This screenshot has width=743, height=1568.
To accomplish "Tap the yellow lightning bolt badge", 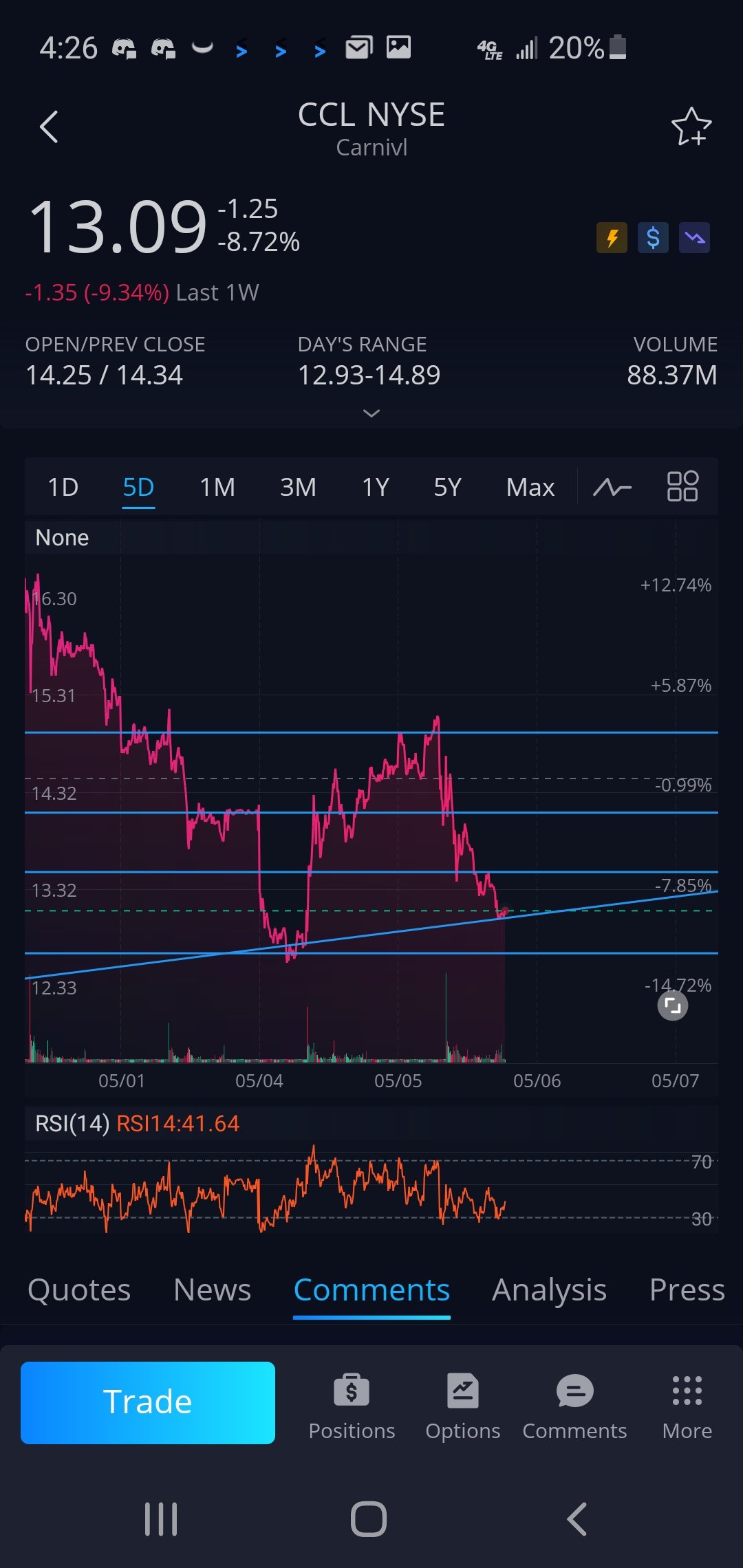I will tap(612, 238).
